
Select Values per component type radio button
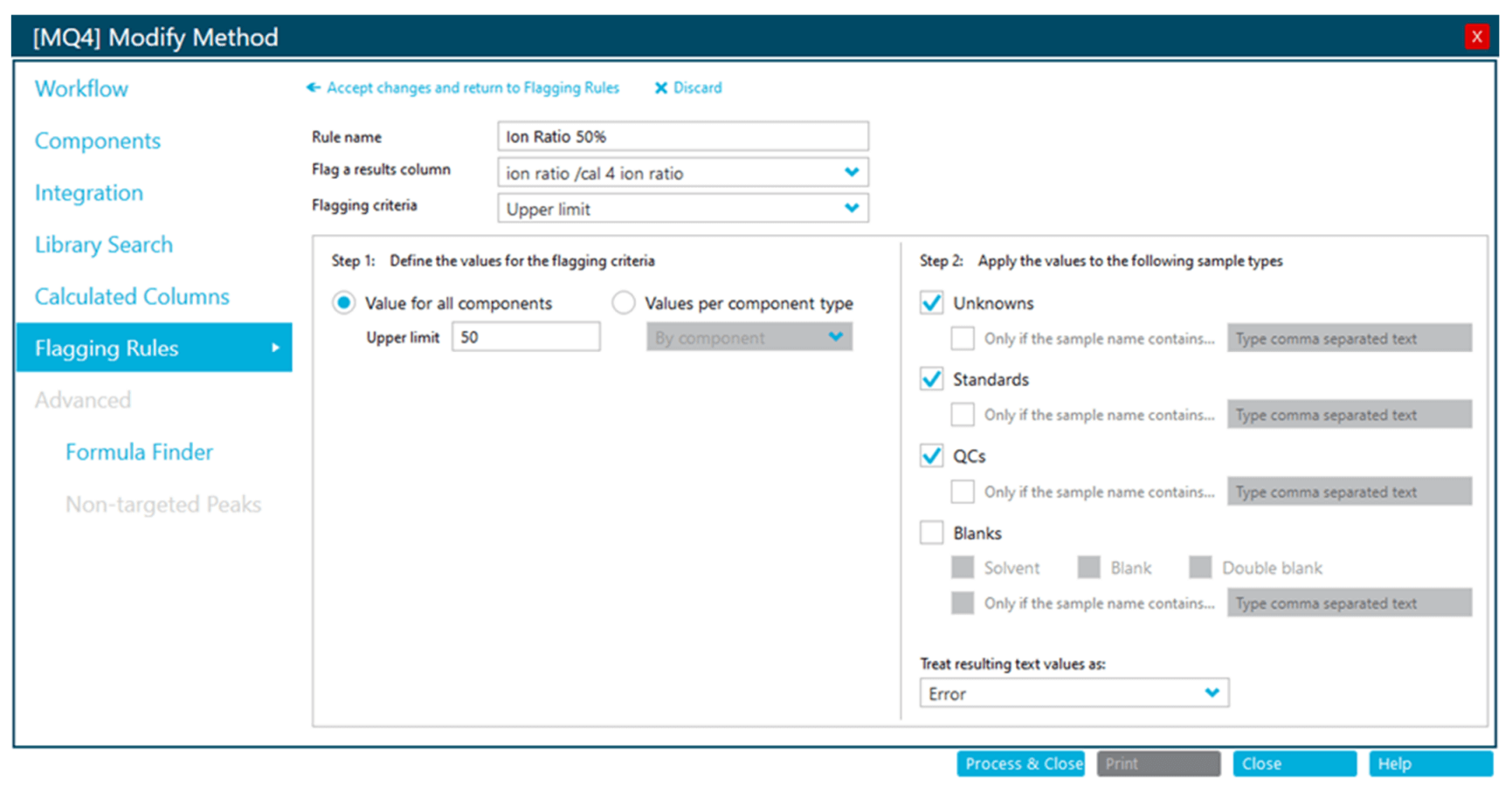pyautogui.click(x=623, y=303)
